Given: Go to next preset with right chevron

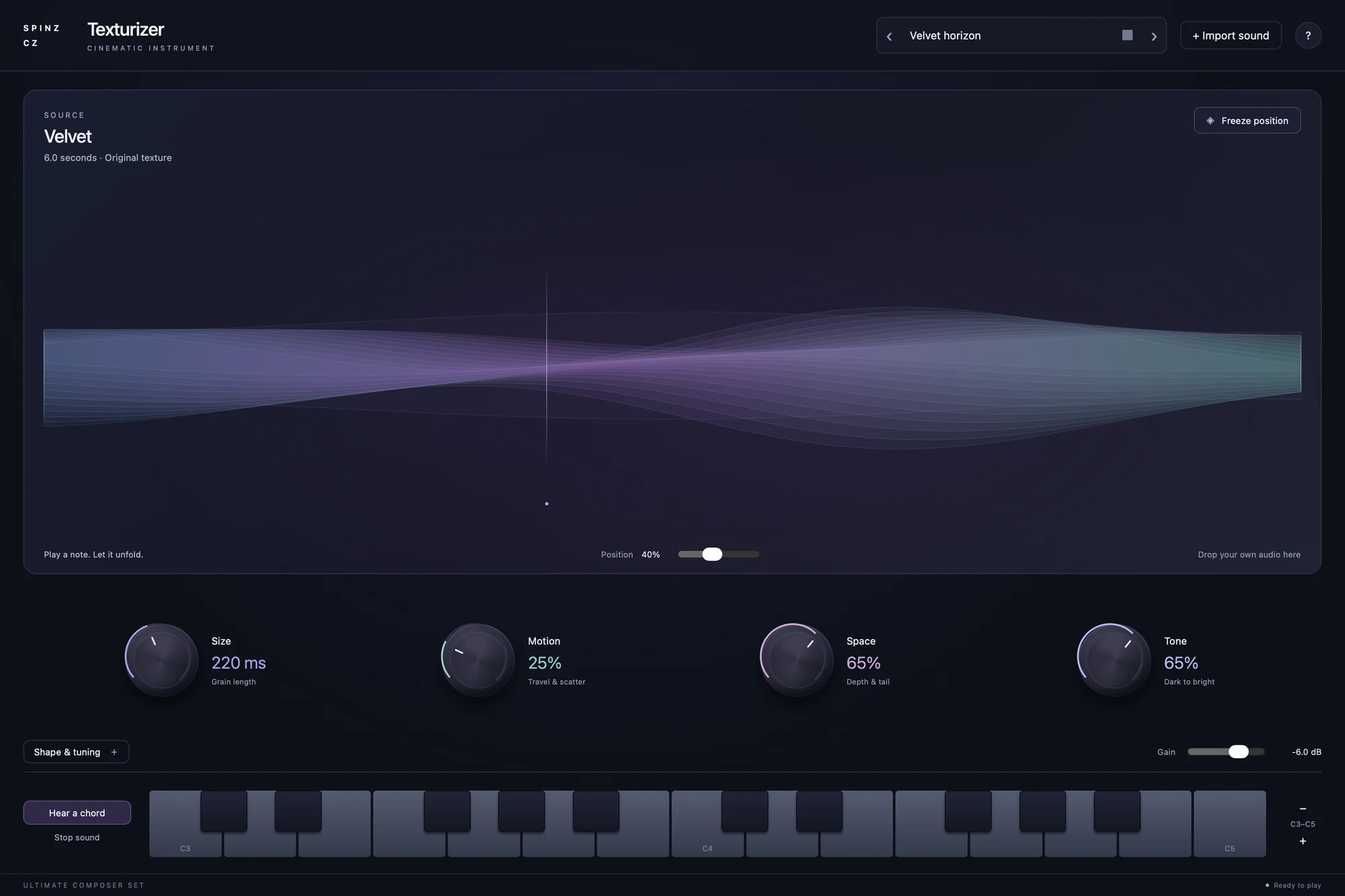Looking at the screenshot, I should pyautogui.click(x=1154, y=36).
